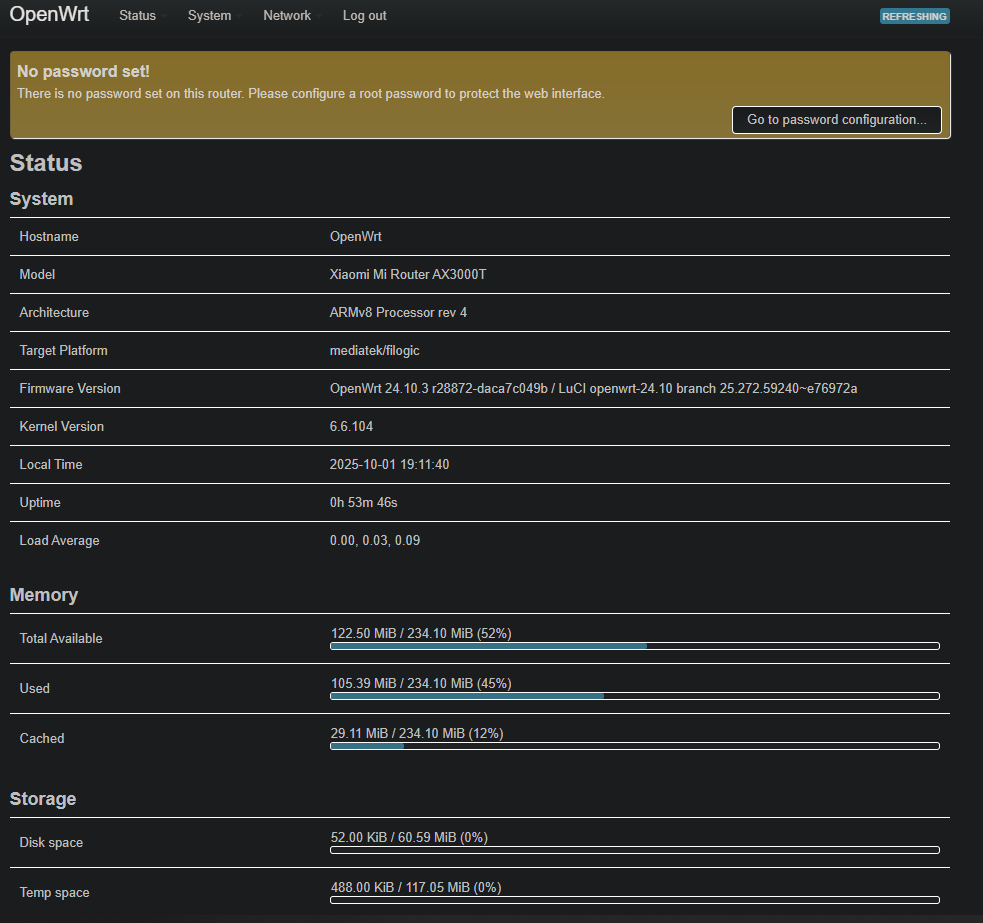This screenshot has height=923, width=983.
Task: Select the 'No password set!' warning heading
Action: coord(83,71)
